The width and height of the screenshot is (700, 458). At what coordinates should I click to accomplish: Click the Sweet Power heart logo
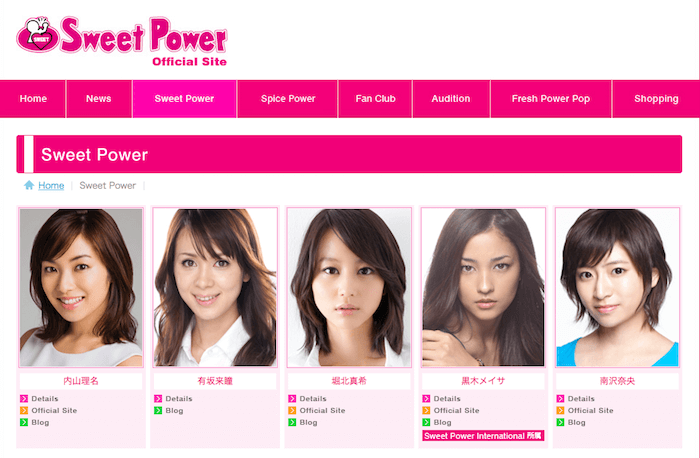38,34
